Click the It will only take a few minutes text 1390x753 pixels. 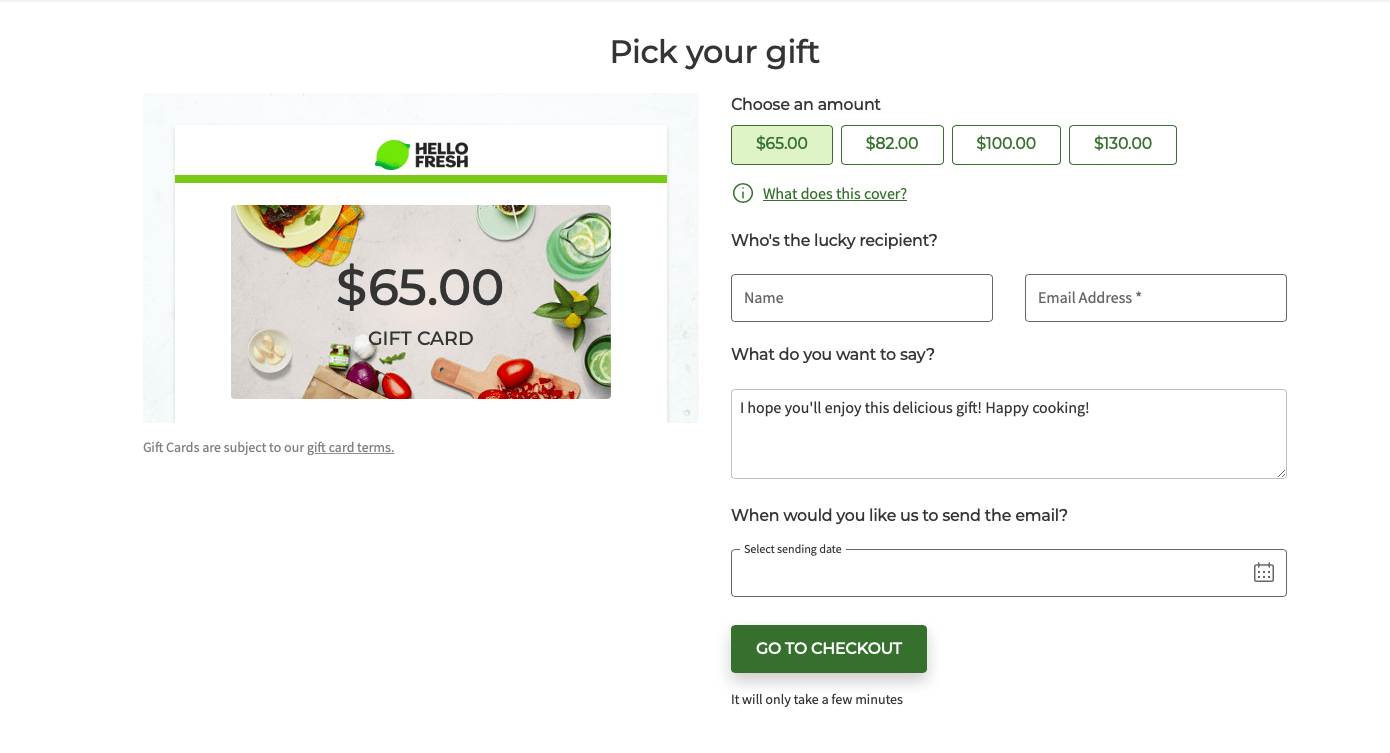click(x=816, y=699)
